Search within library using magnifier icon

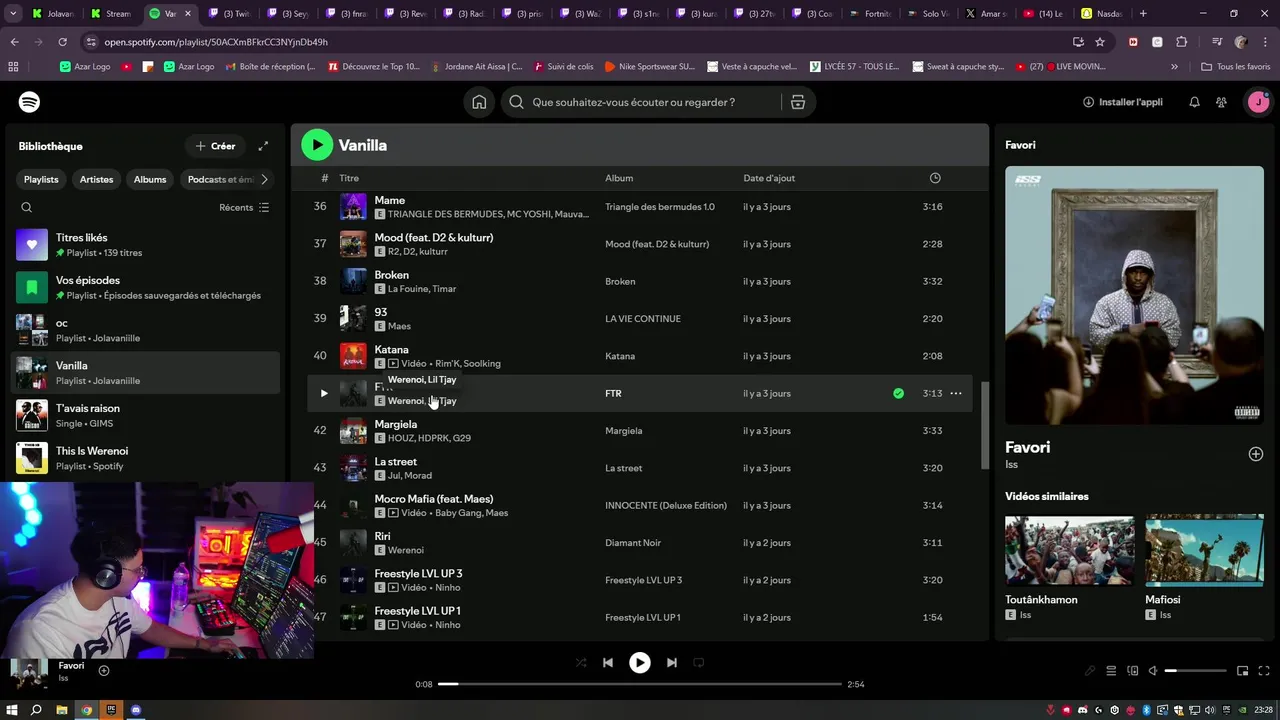pos(27,207)
